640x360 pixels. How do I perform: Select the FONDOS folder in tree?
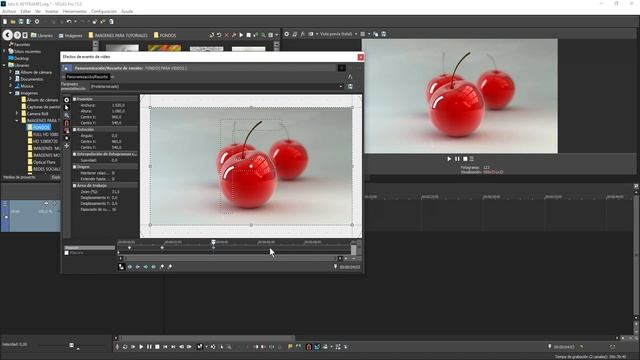pyautogui.click(x=39, y=127)
